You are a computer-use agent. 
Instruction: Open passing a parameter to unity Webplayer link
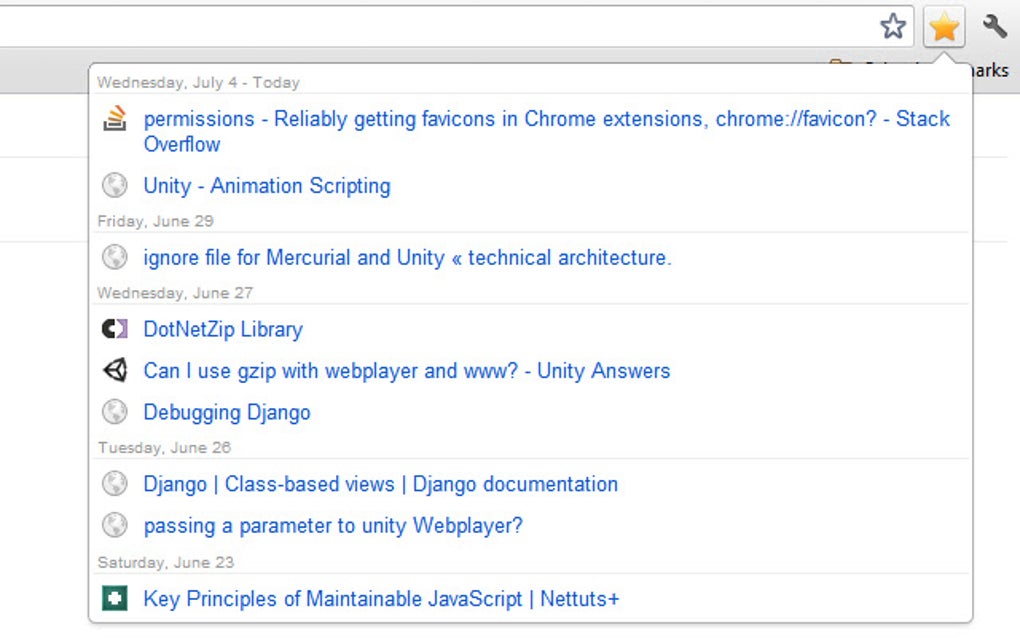[x=333, y=526]
